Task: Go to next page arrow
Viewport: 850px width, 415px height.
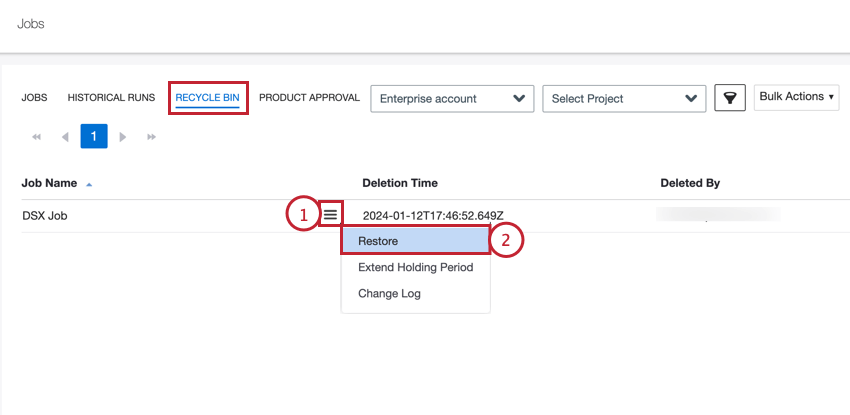Action: point(123,136)
